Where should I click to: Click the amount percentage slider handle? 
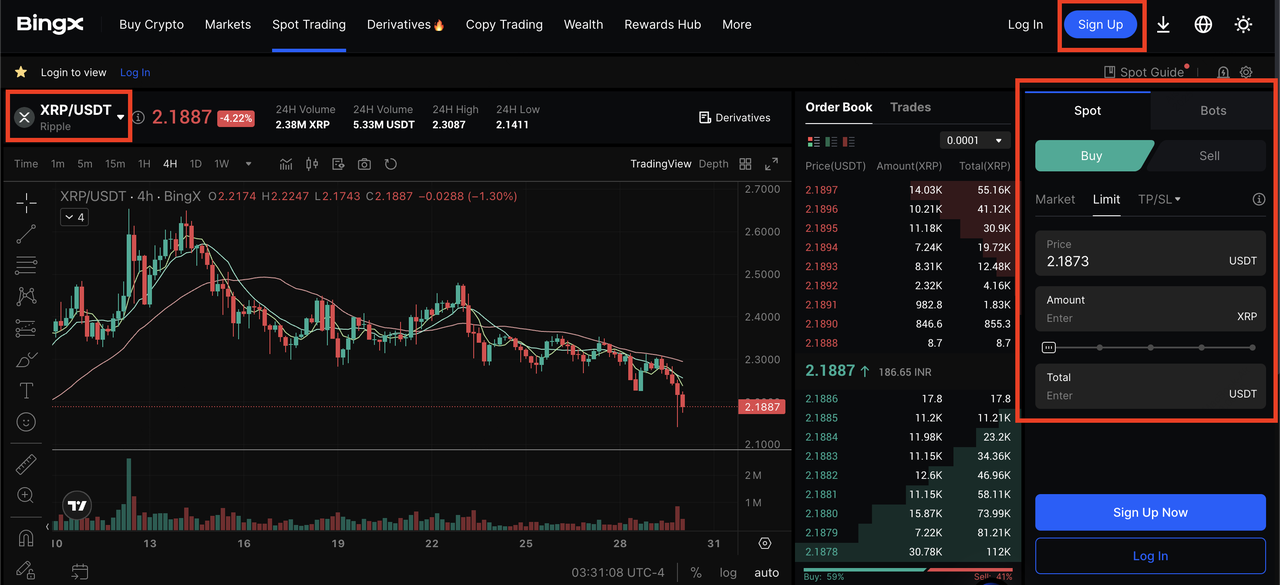(1048, 348)
